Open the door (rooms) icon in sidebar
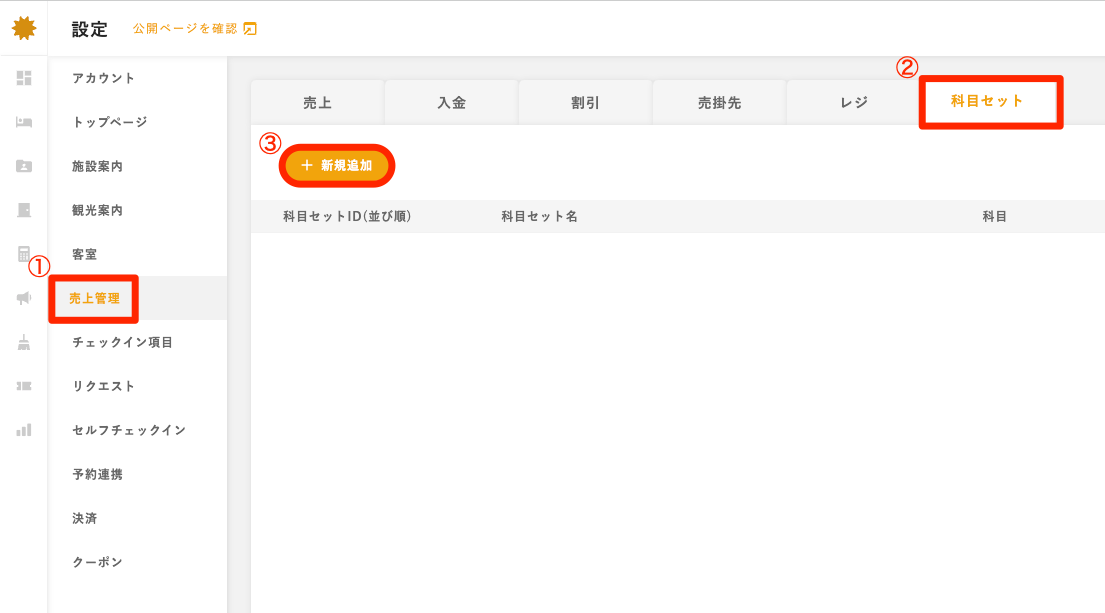1105x613 pixels. coord(24,210)
